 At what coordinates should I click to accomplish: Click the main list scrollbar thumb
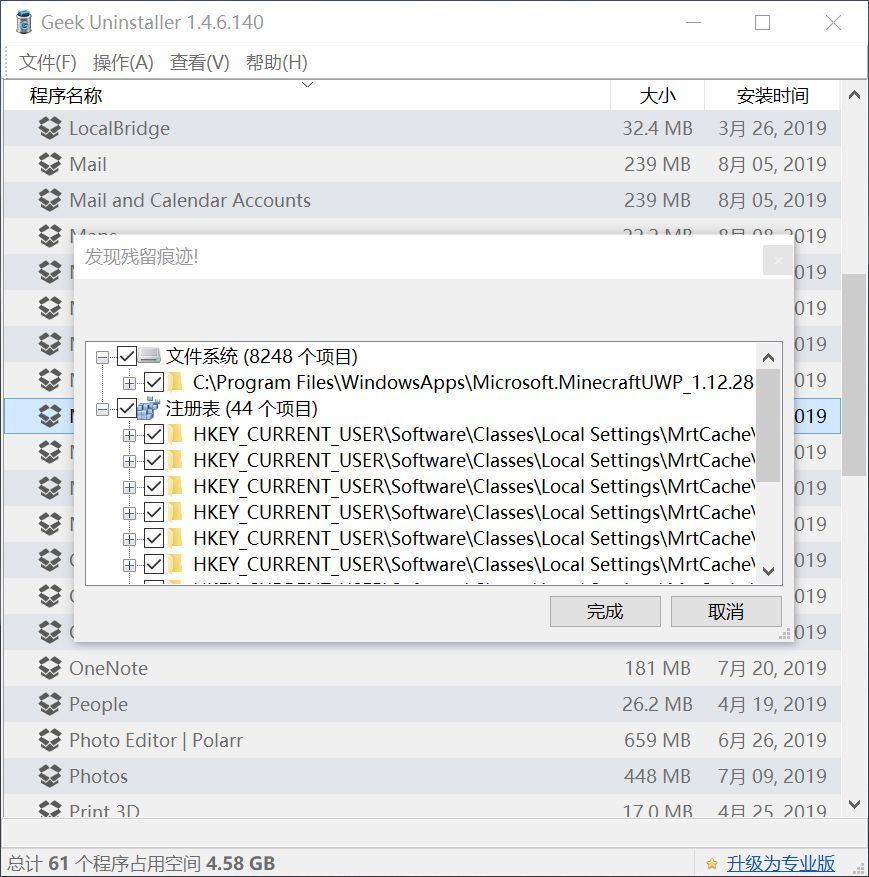(854, 375)
